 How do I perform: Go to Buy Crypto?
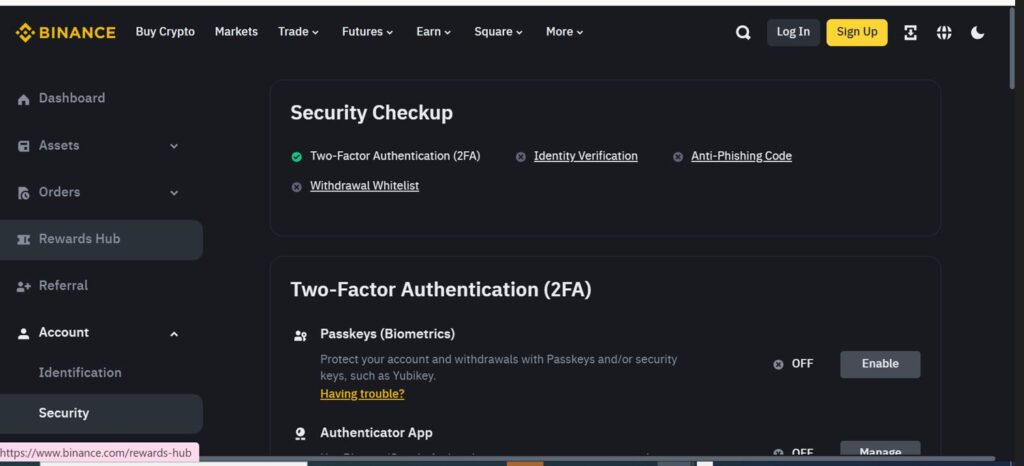pyautogui.click(x=165, y=32)
